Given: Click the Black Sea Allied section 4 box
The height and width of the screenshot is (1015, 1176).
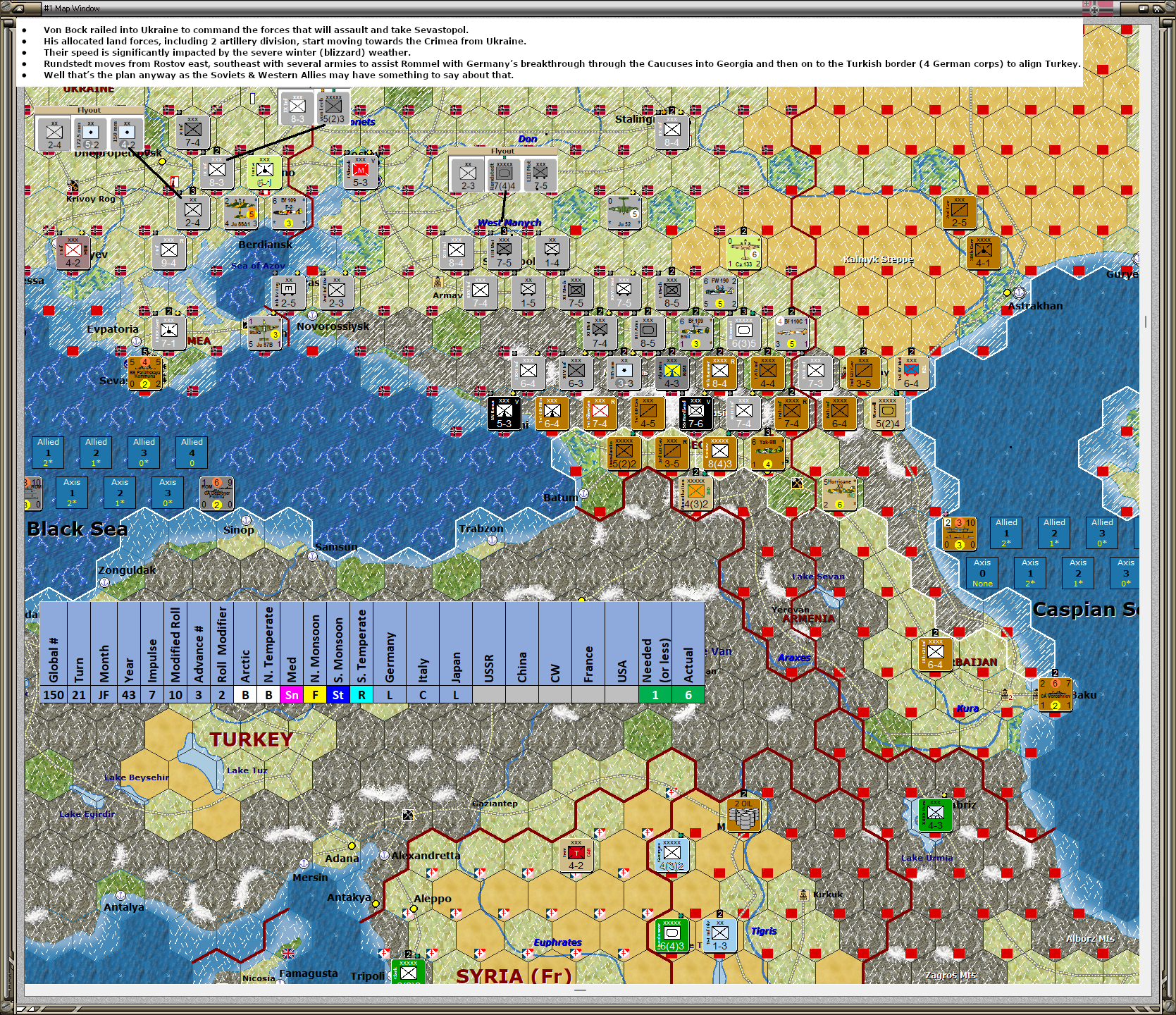Looking at the screenshot, I should coord(192,452).
